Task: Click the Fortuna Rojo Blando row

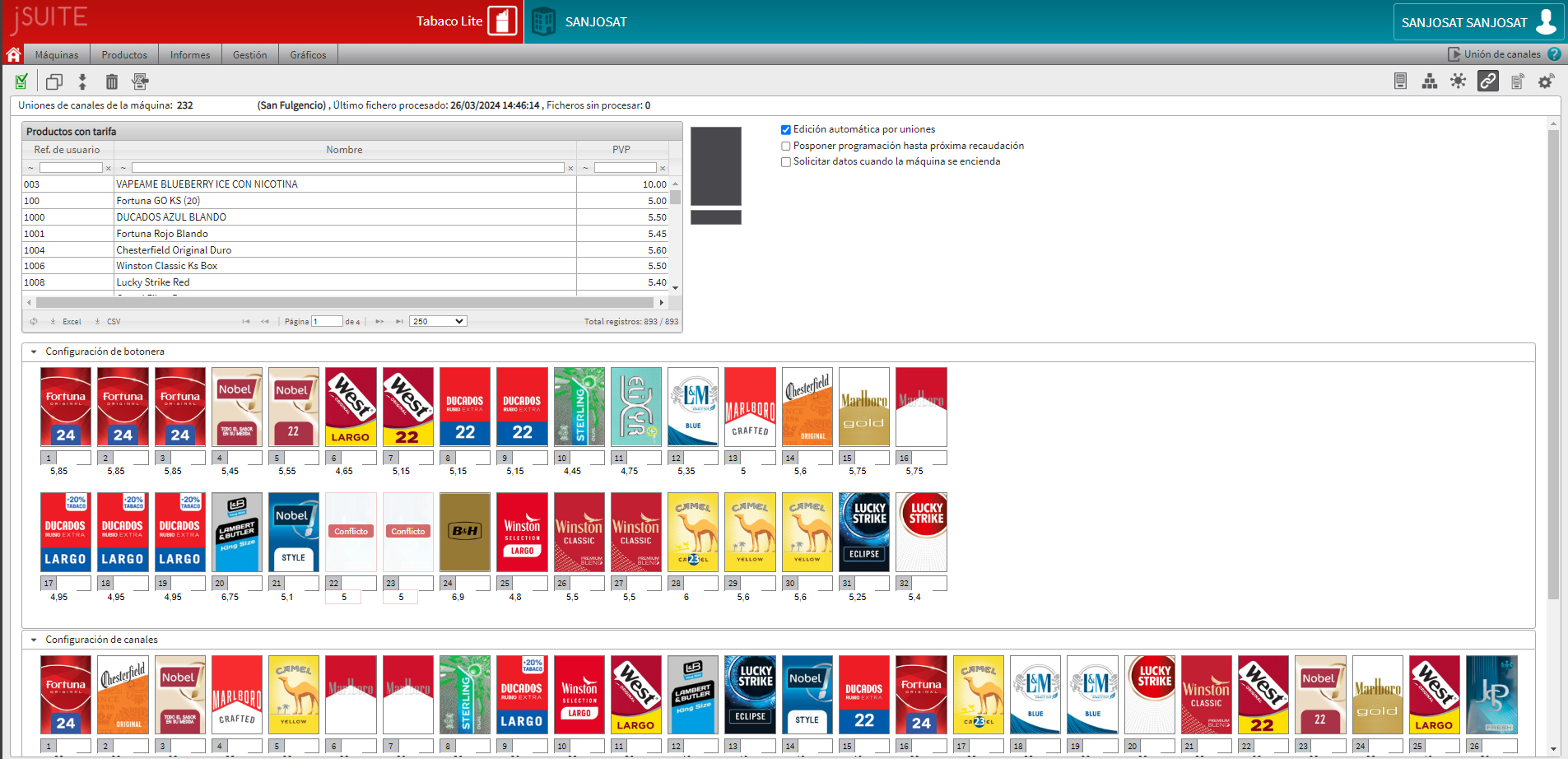Action: coord(346,234)
